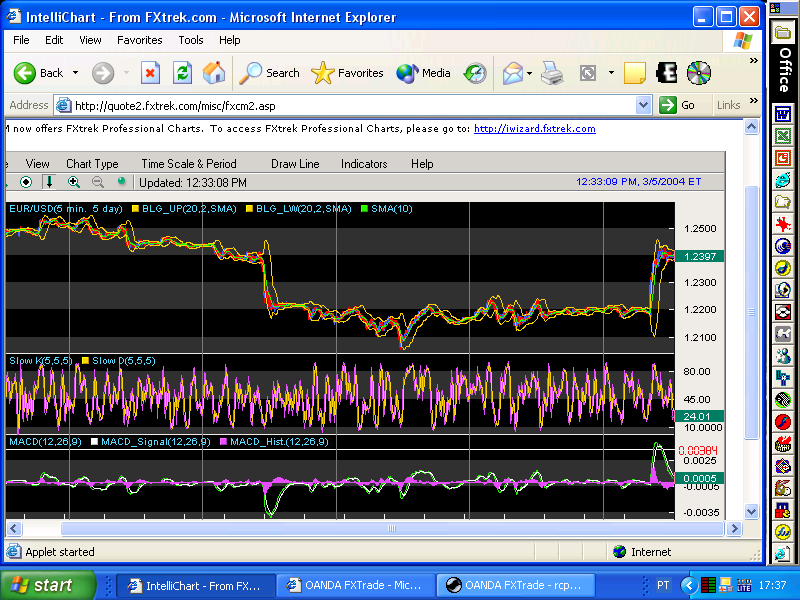Screen dimensions: 800x600
Task: Click the 24.01 stochastic value label
Action: [x=699, y=416]
